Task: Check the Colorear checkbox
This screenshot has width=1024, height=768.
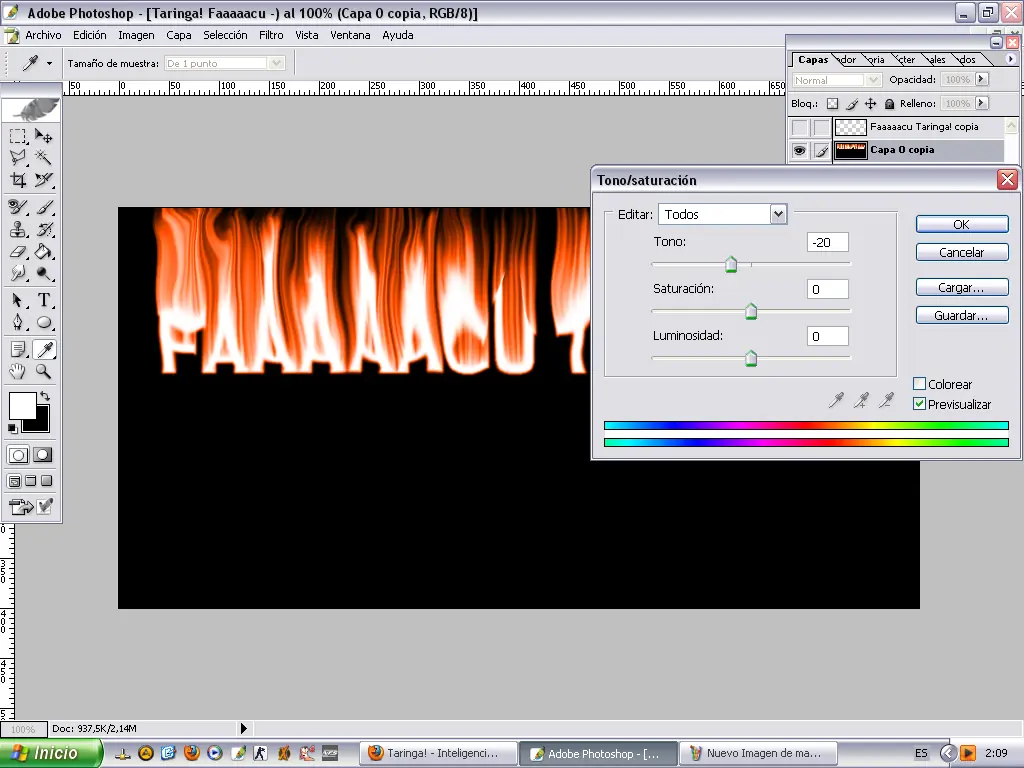Action: [919, 383]
